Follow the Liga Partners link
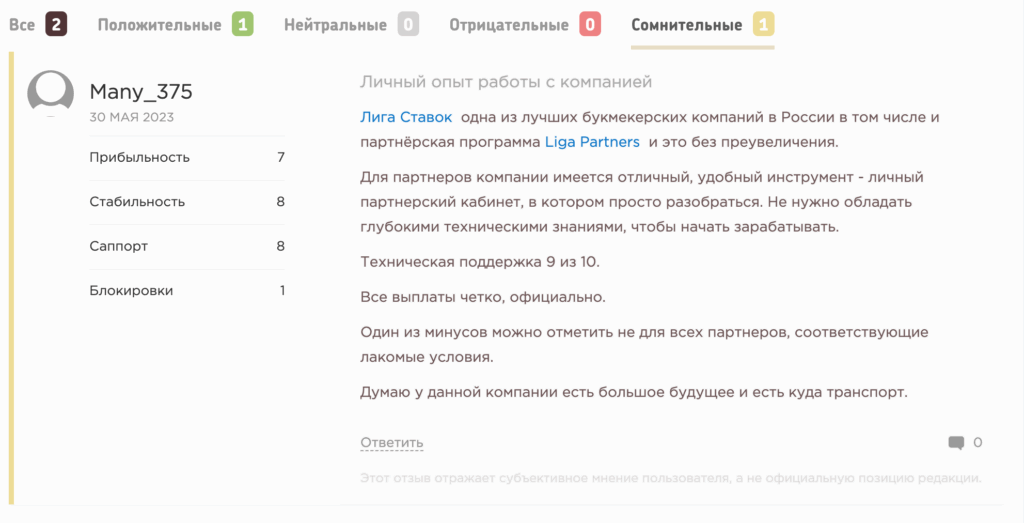 point(592,142)
